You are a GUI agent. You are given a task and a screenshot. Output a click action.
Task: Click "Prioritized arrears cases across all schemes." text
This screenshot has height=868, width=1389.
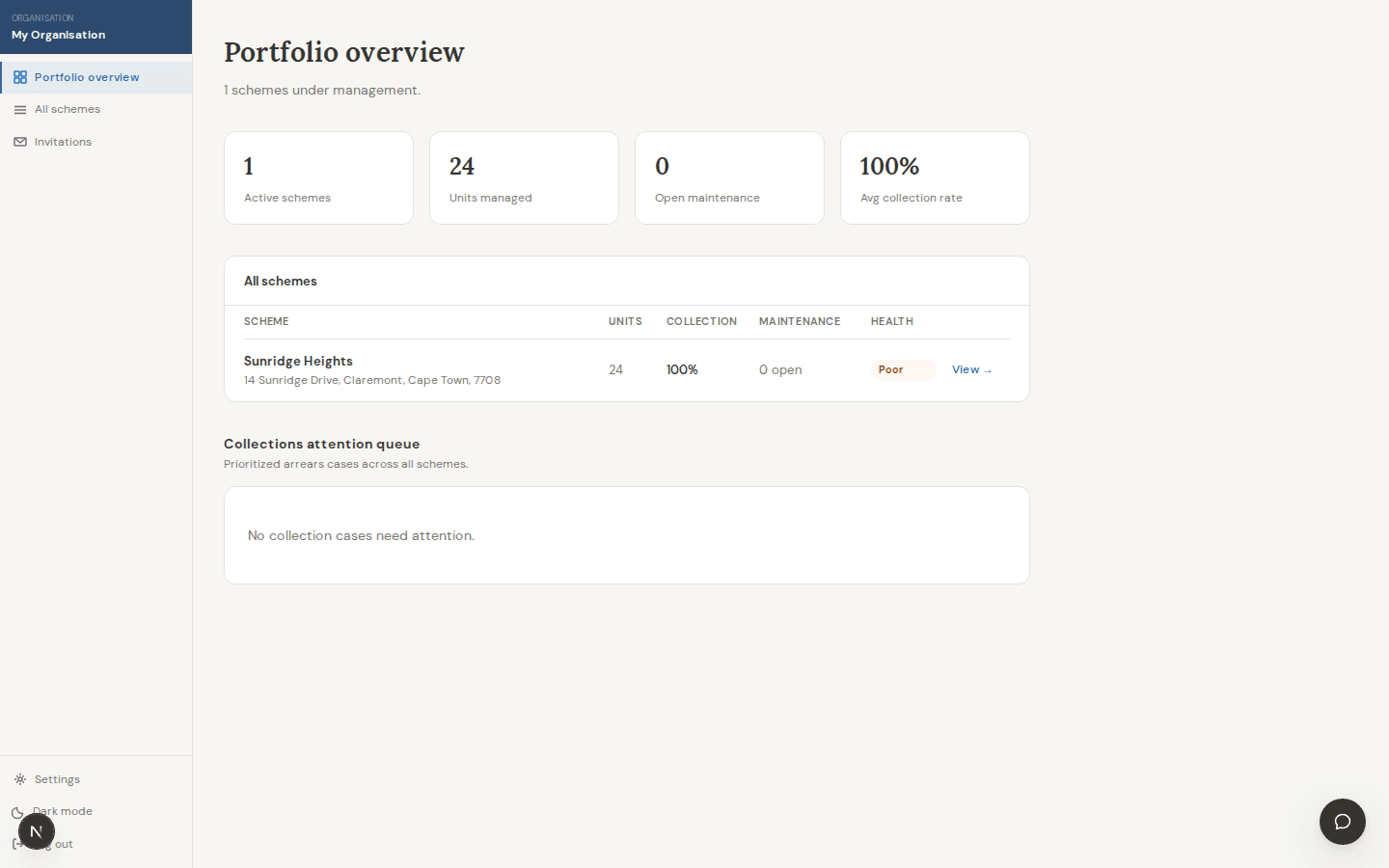tap(346, 464)
